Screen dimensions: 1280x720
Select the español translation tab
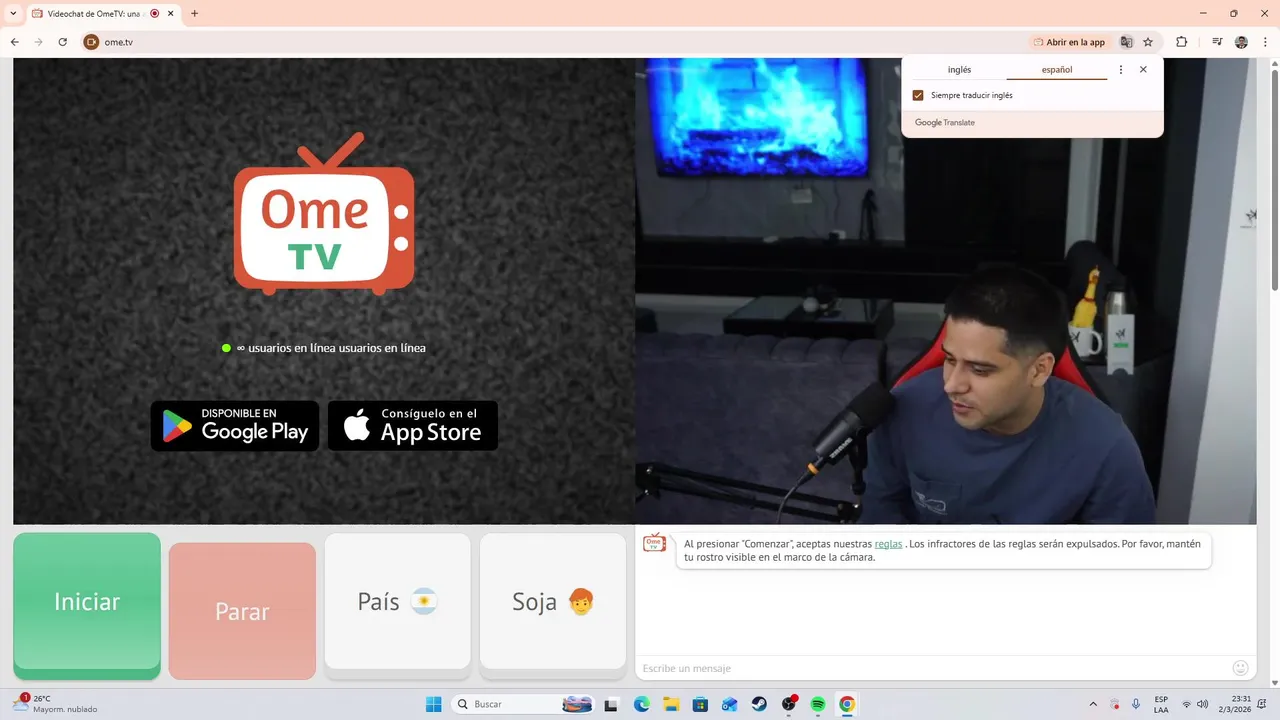point(1057,70)
